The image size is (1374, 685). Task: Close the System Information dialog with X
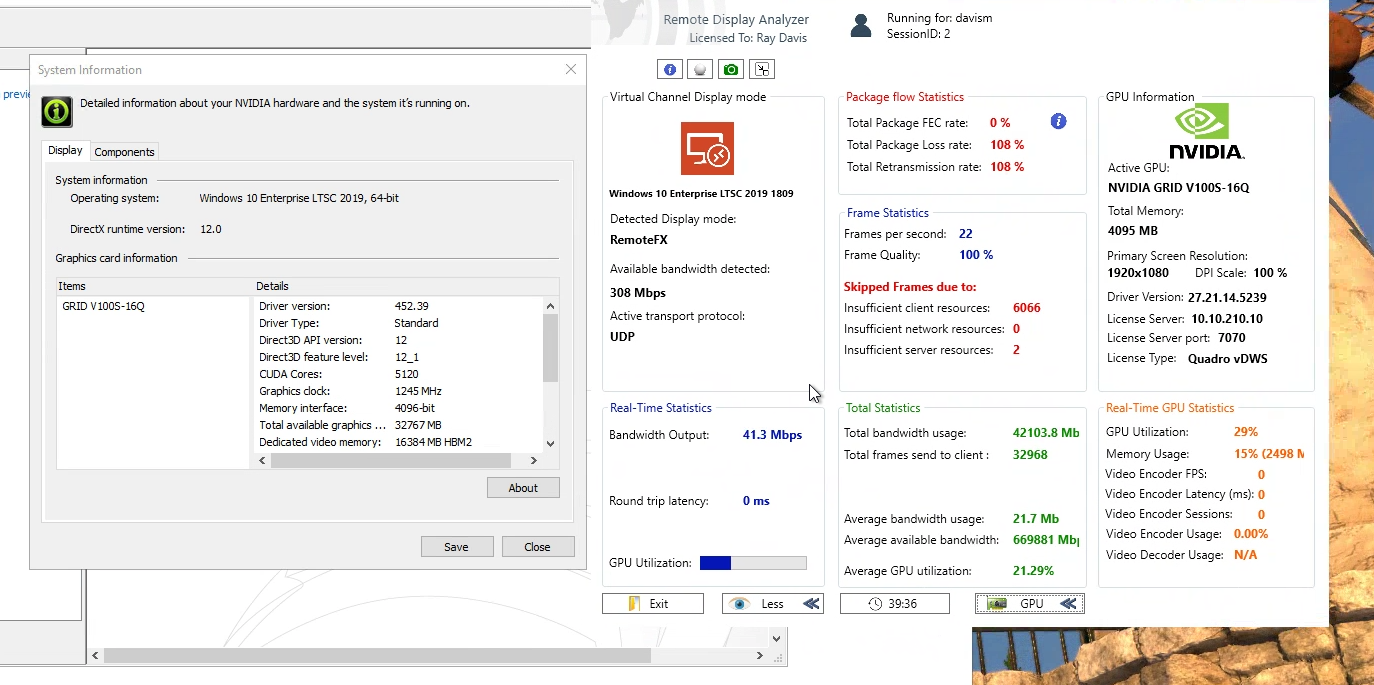pyautogui.click(x=570, y=69)
